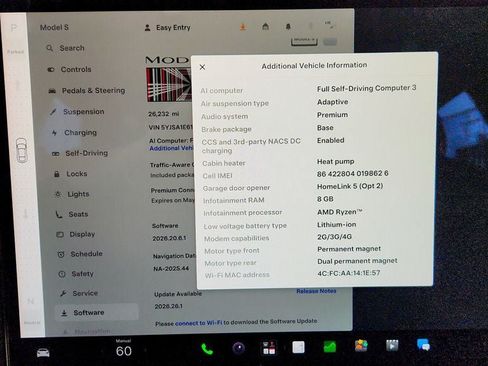The image size is (488, 366).
Task: Click the Heat pump cabin heater value
Action: 335,162
